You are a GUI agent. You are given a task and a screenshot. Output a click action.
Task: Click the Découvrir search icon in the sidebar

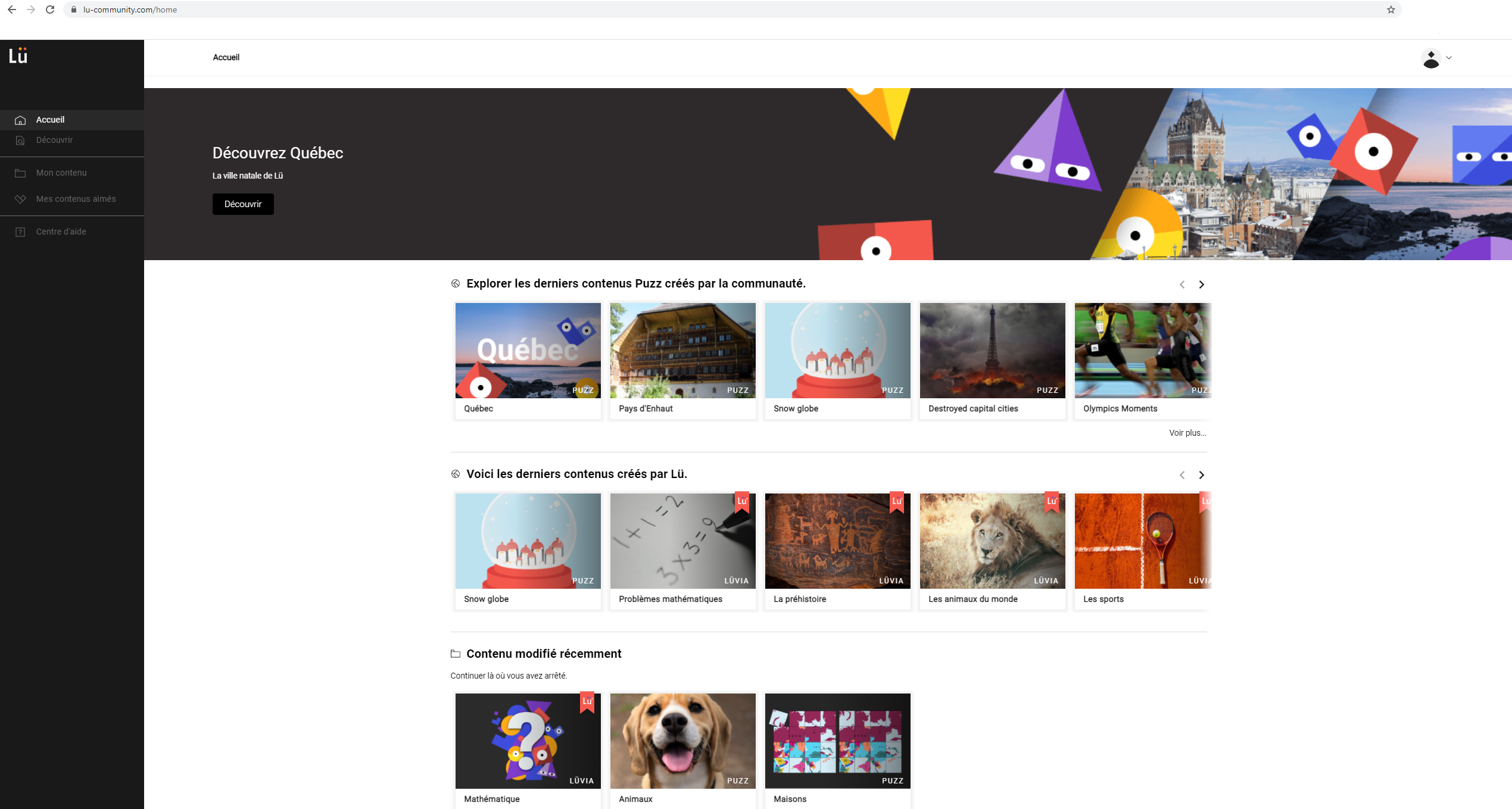click(x=20, y=140)
